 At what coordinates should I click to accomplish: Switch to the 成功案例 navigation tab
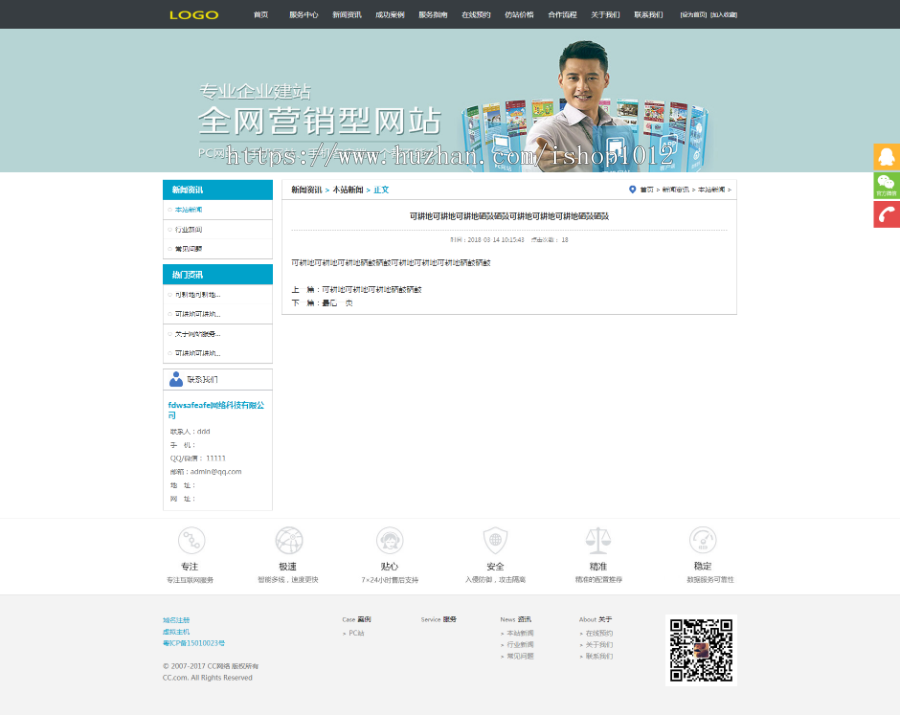pyautogui.click(x=390, y=15)
